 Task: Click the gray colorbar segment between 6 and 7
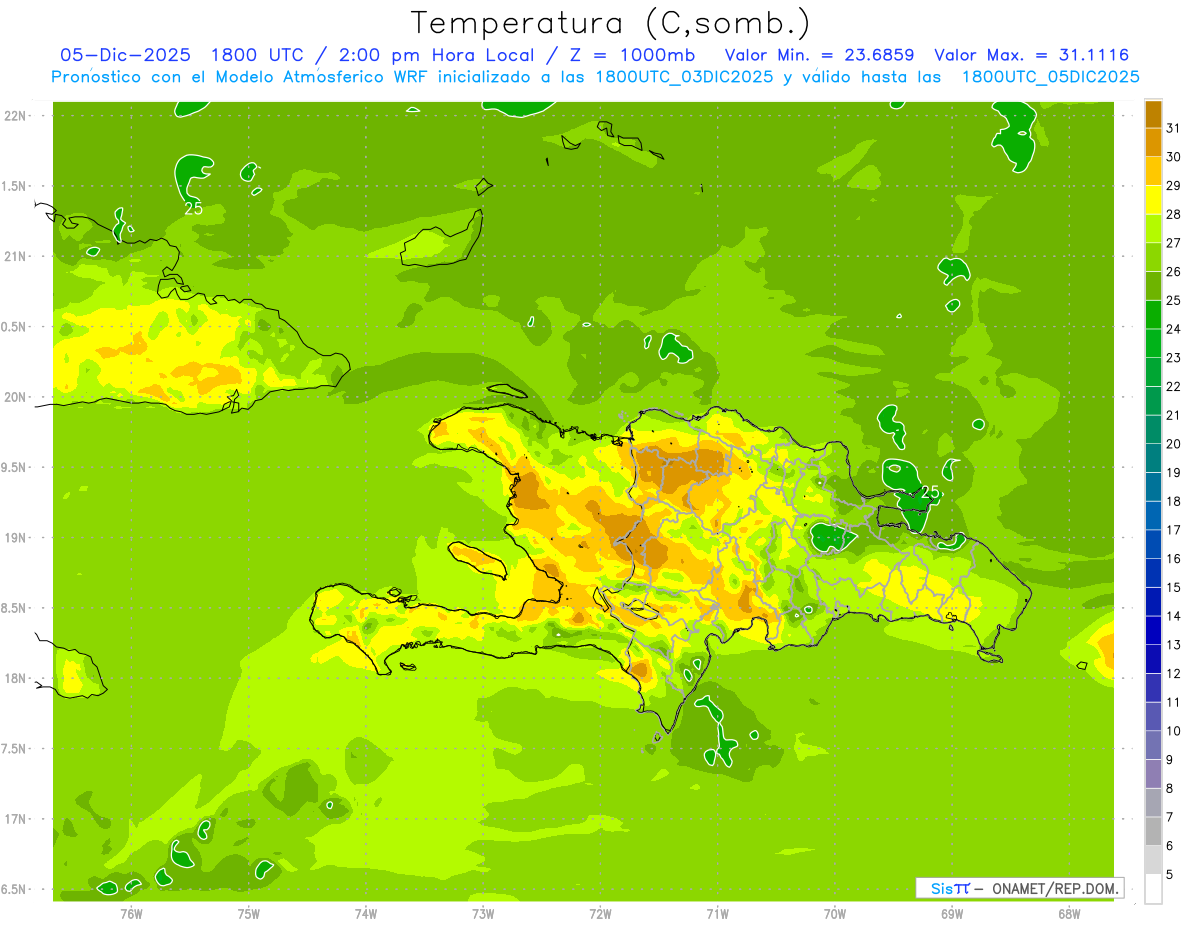click(x=1153, y=831)
